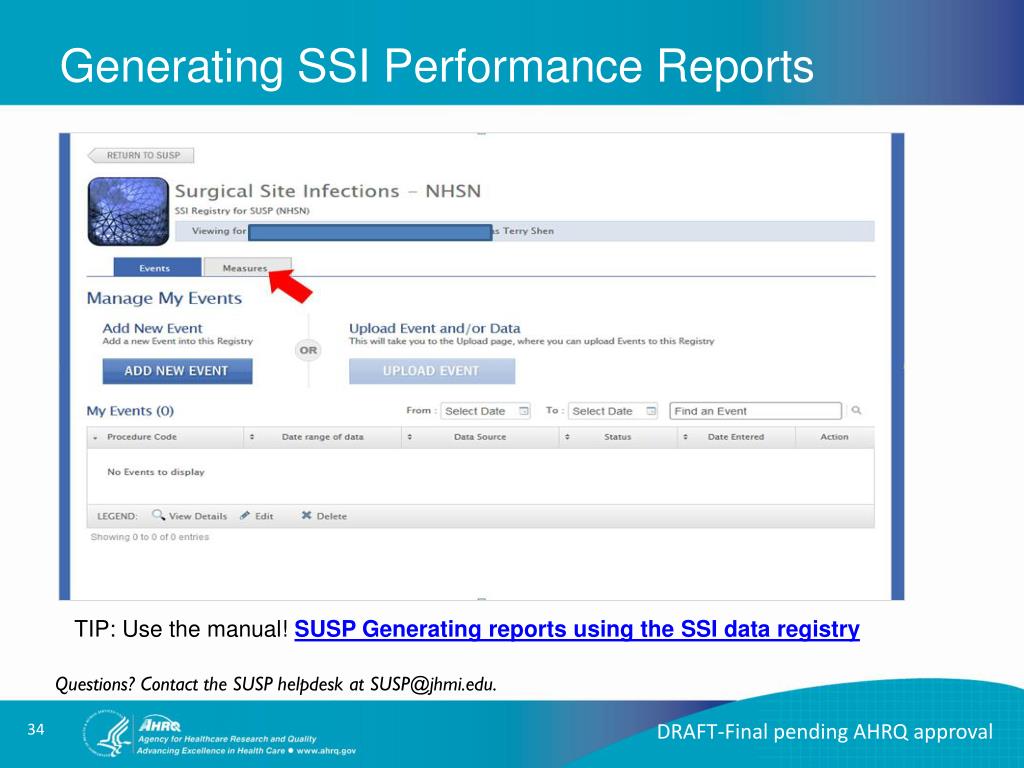Image resolution: width=1024 pixels, height=768 pixels.
Task: Click the My Events (0) heading
Action: coord(131,411)
